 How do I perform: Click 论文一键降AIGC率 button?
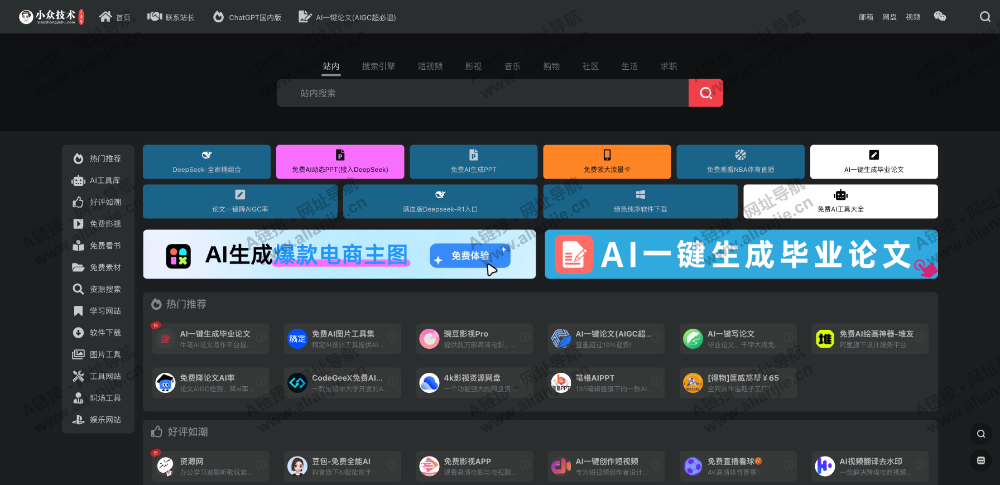click(x=240, y=202)
